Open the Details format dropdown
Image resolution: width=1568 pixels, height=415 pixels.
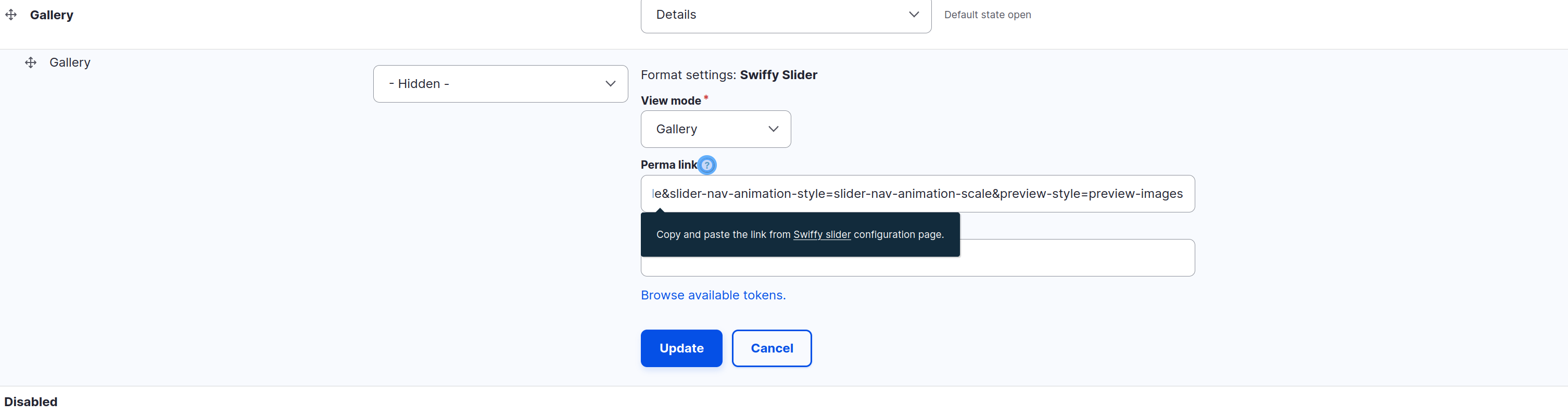786,15
